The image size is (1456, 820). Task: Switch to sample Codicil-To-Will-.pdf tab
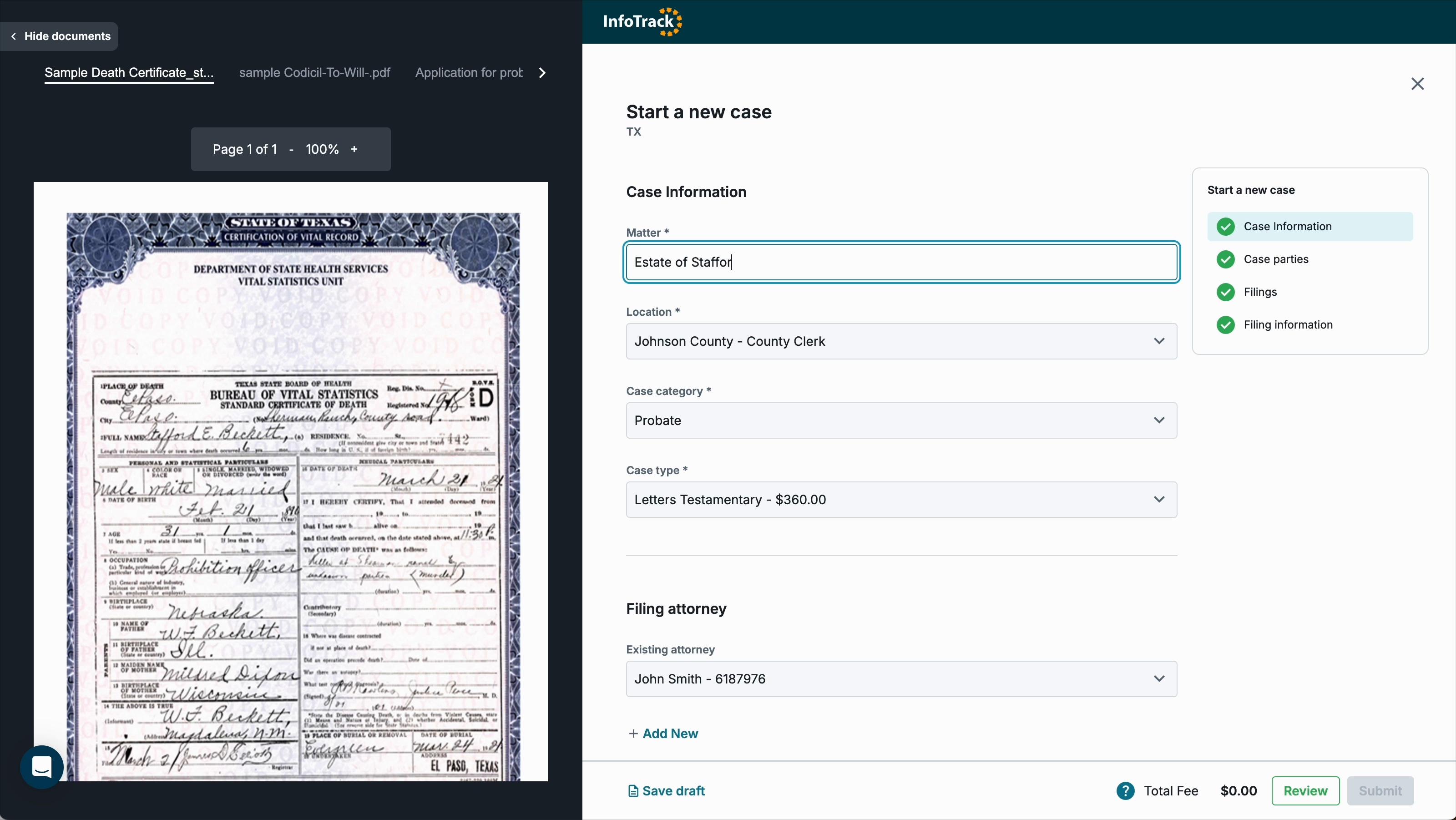click(314, 73)
